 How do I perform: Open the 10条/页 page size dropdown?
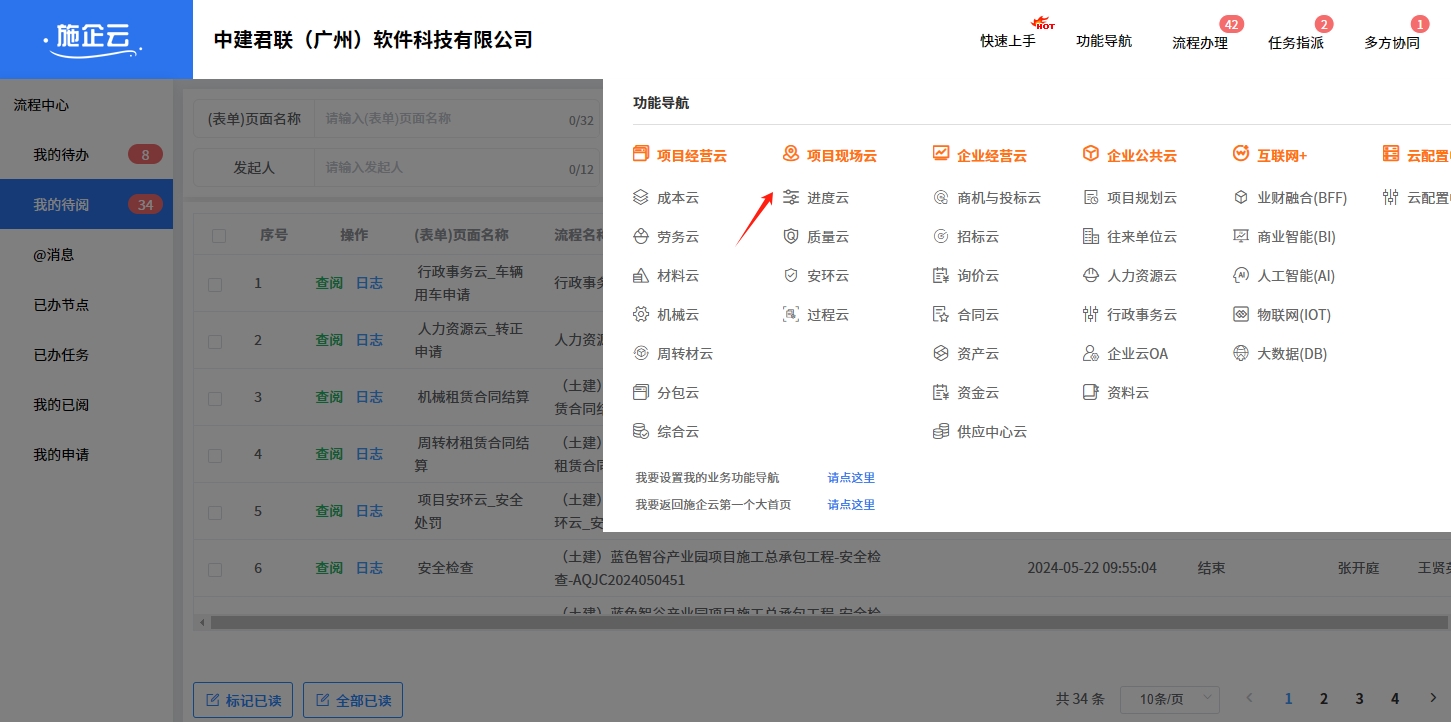coord(1169,699)
